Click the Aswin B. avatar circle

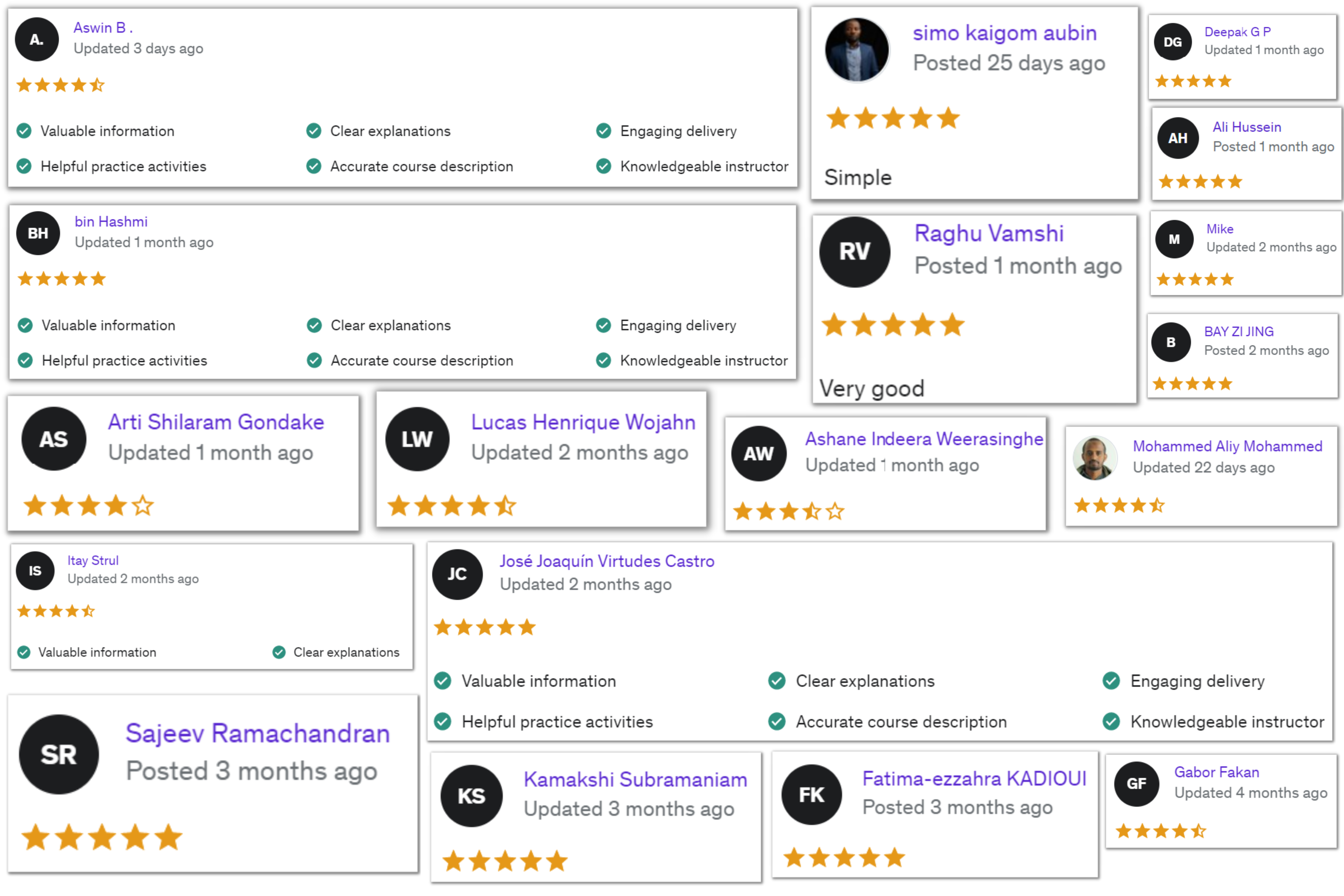(x=37, y=39)
